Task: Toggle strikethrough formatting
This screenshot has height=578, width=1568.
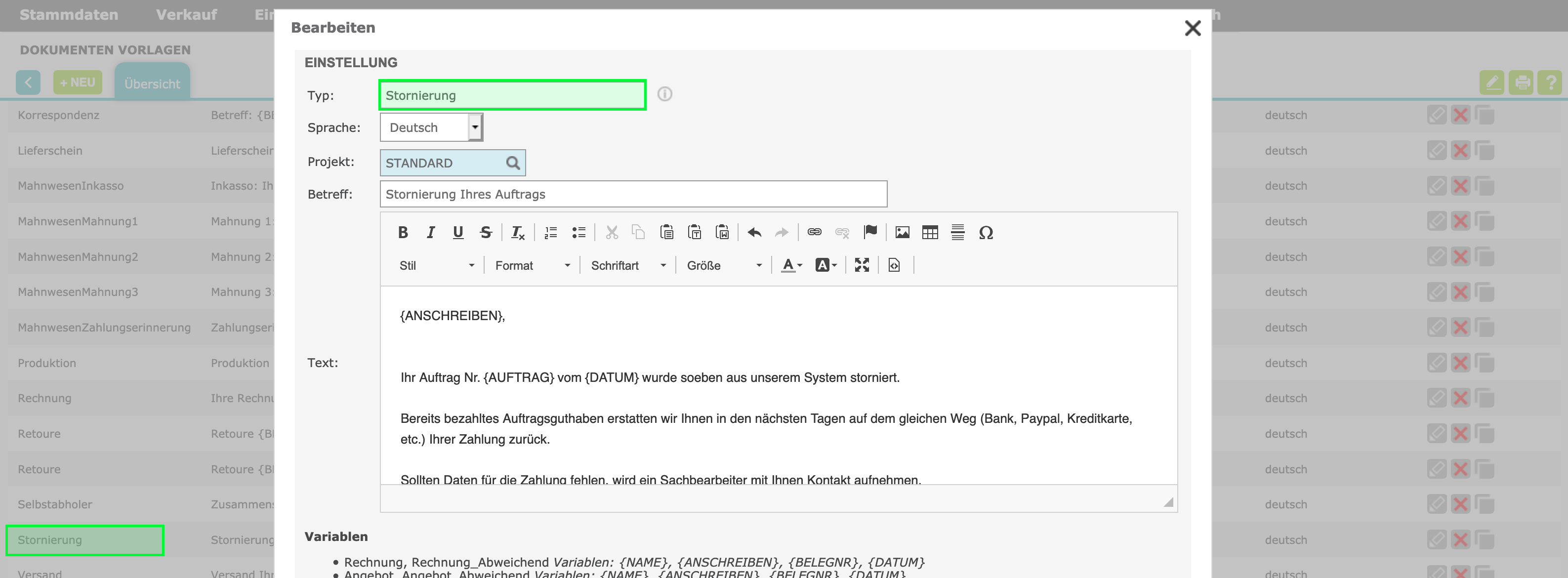Action: coord(485,232)
